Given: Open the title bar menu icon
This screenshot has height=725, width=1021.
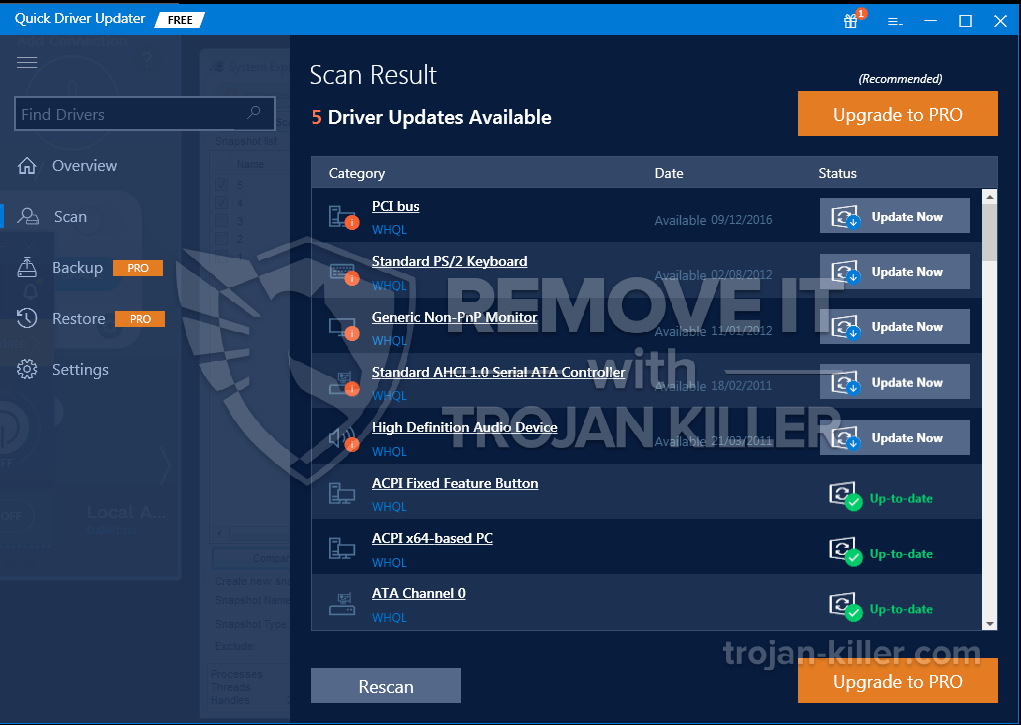Looking at the screenshot, I should point(895,21).
